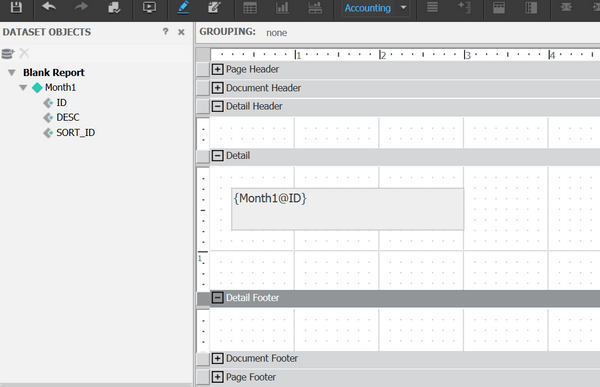Open the Accounting format dropdown arrow
The image size is (600, 387).
click(403, 8)
